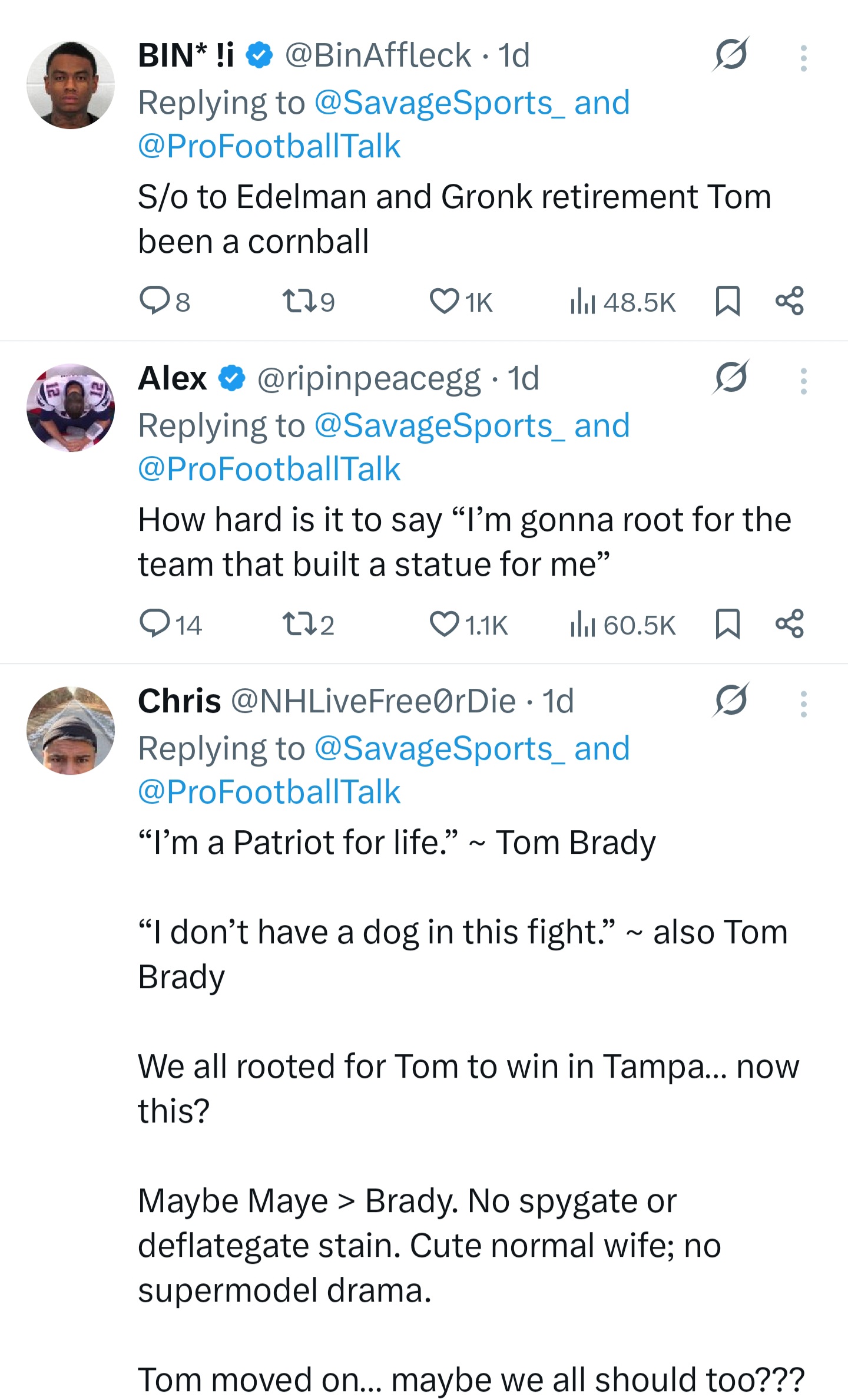Open Grok icon on BinAffleck's tweet
Screen dimensions: 848x1400
click(730, 54)
